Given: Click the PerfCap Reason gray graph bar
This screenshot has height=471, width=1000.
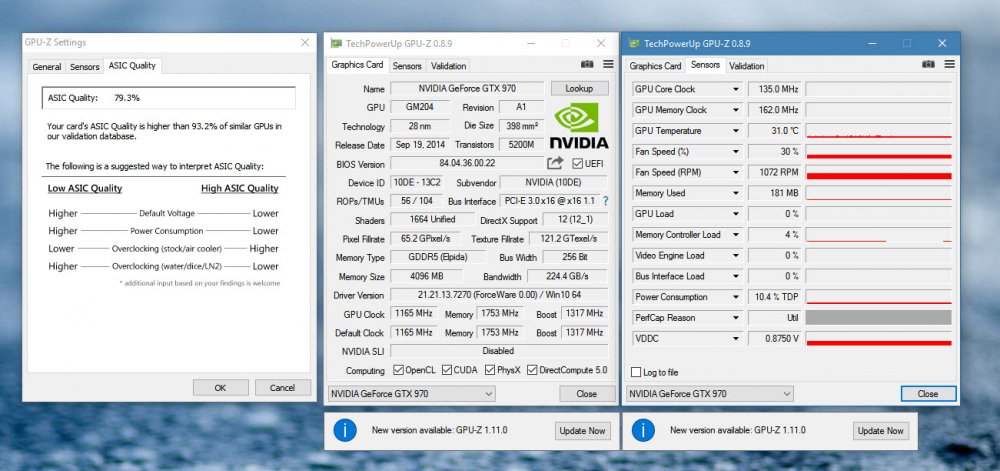Looking at the screenshot, I should tap(878, 318).
